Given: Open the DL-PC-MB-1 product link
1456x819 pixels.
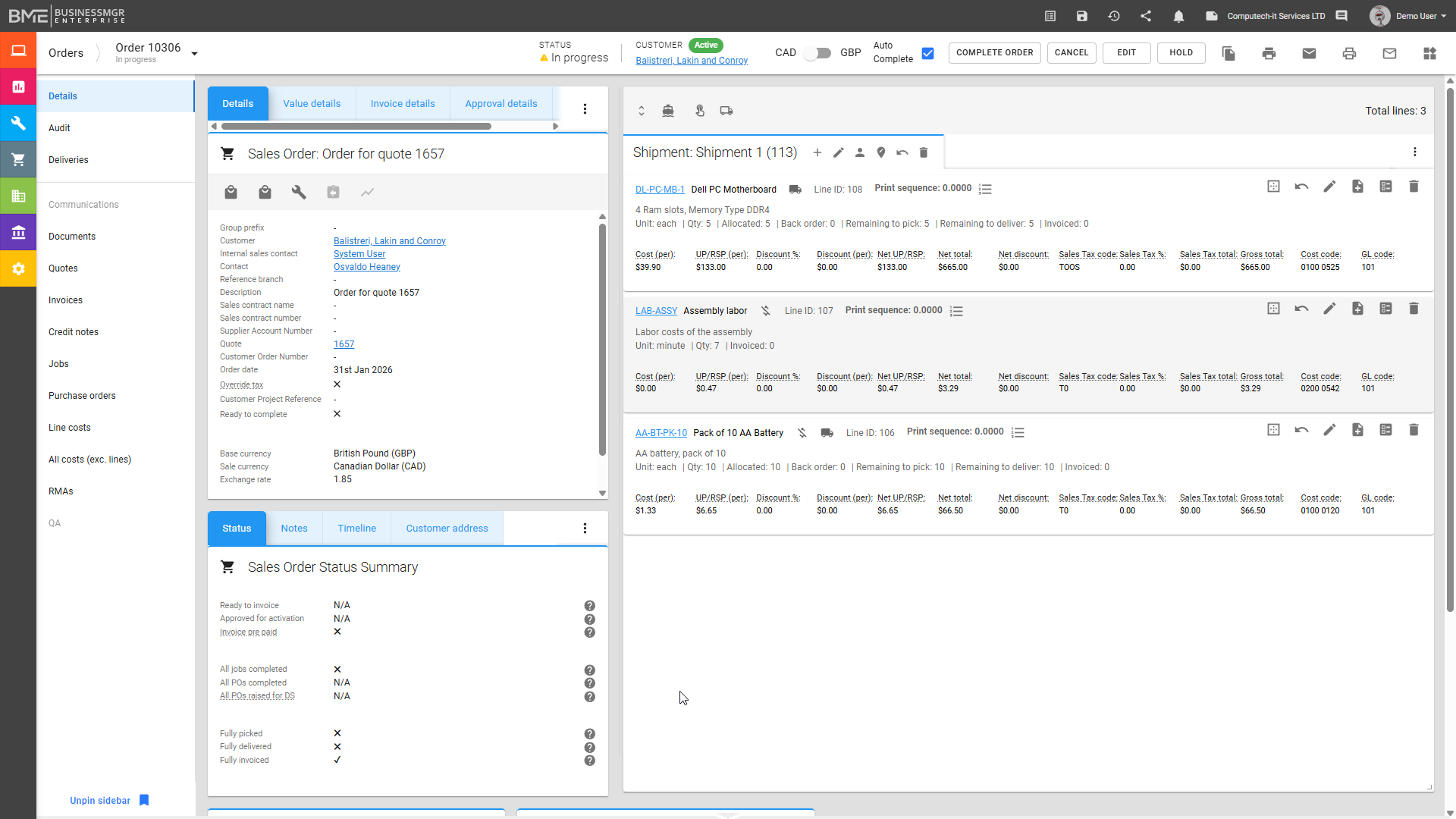Looking at the screenshot, I should coord(660,190).
